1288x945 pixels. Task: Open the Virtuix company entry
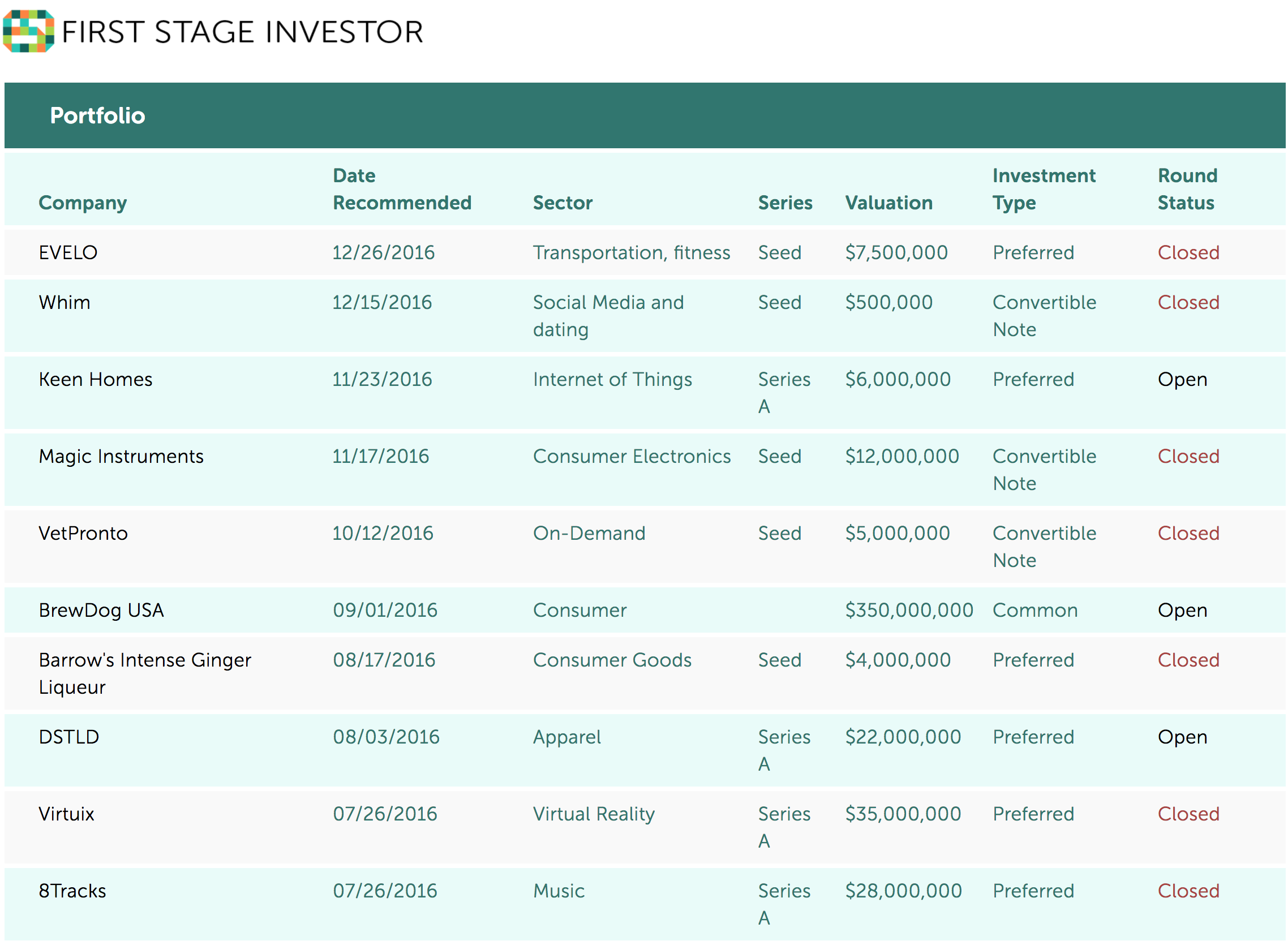click(66, 815)
